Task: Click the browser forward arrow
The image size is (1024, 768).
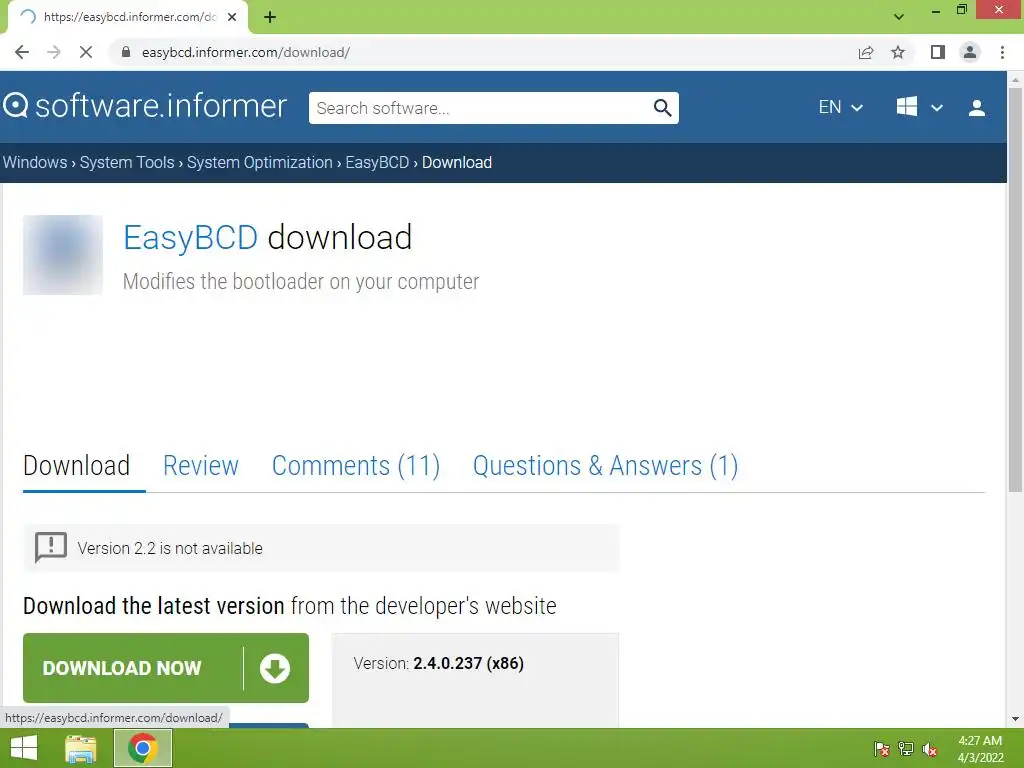Action: [x=54, y=52]
